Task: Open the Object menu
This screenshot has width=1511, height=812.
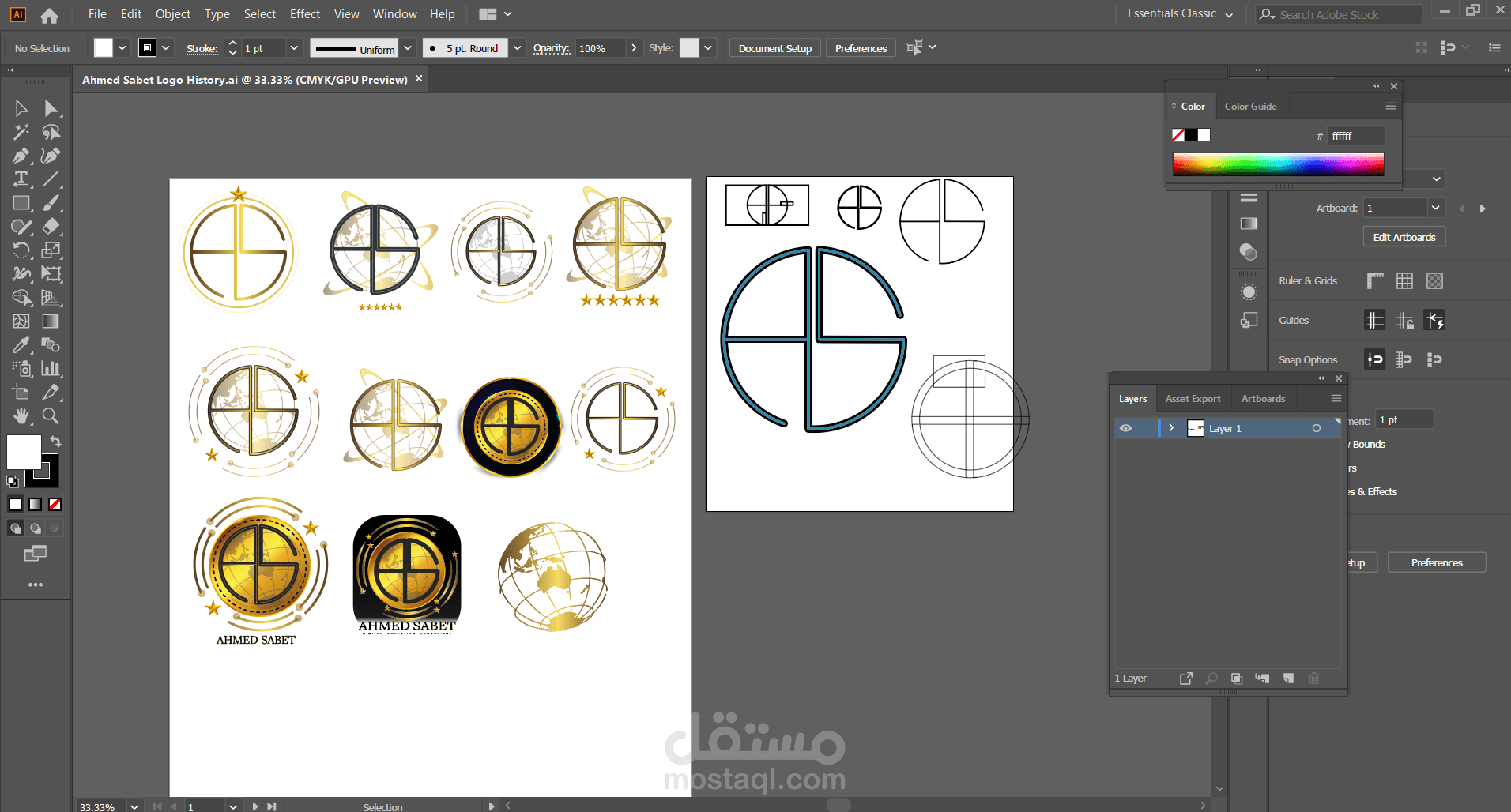Action: (173, 14)
